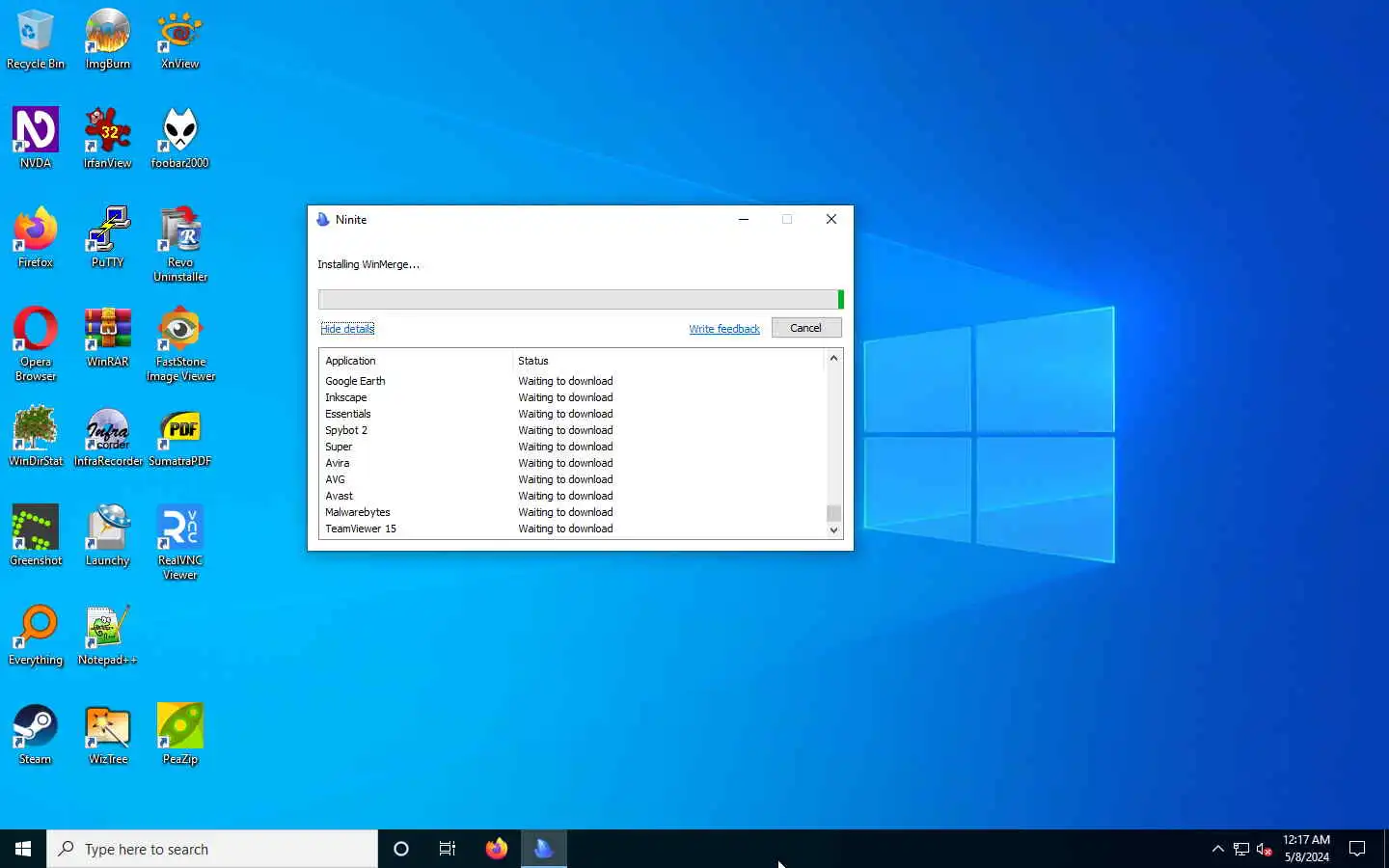Screen dimensions: 1389x868
Task: Select the WinDirStat desktop icon
Action: click(36, 437)
